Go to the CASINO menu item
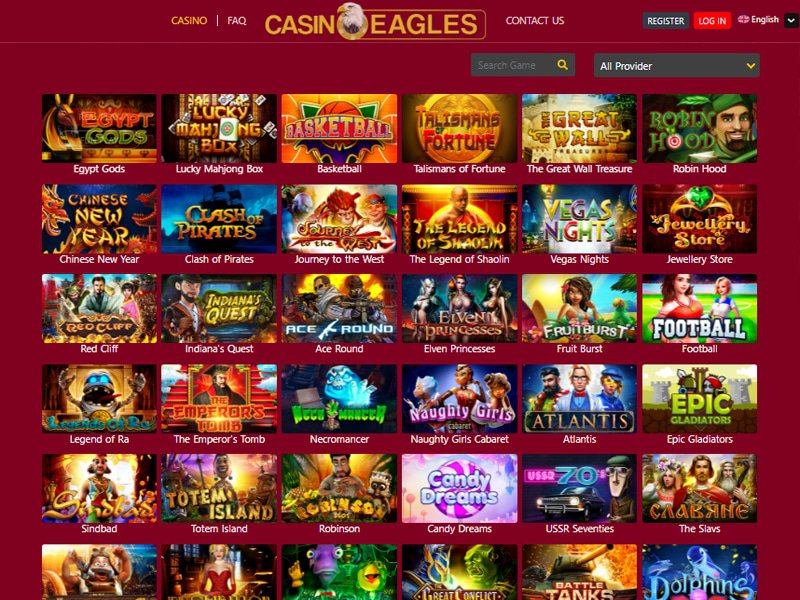 [189, 20]
